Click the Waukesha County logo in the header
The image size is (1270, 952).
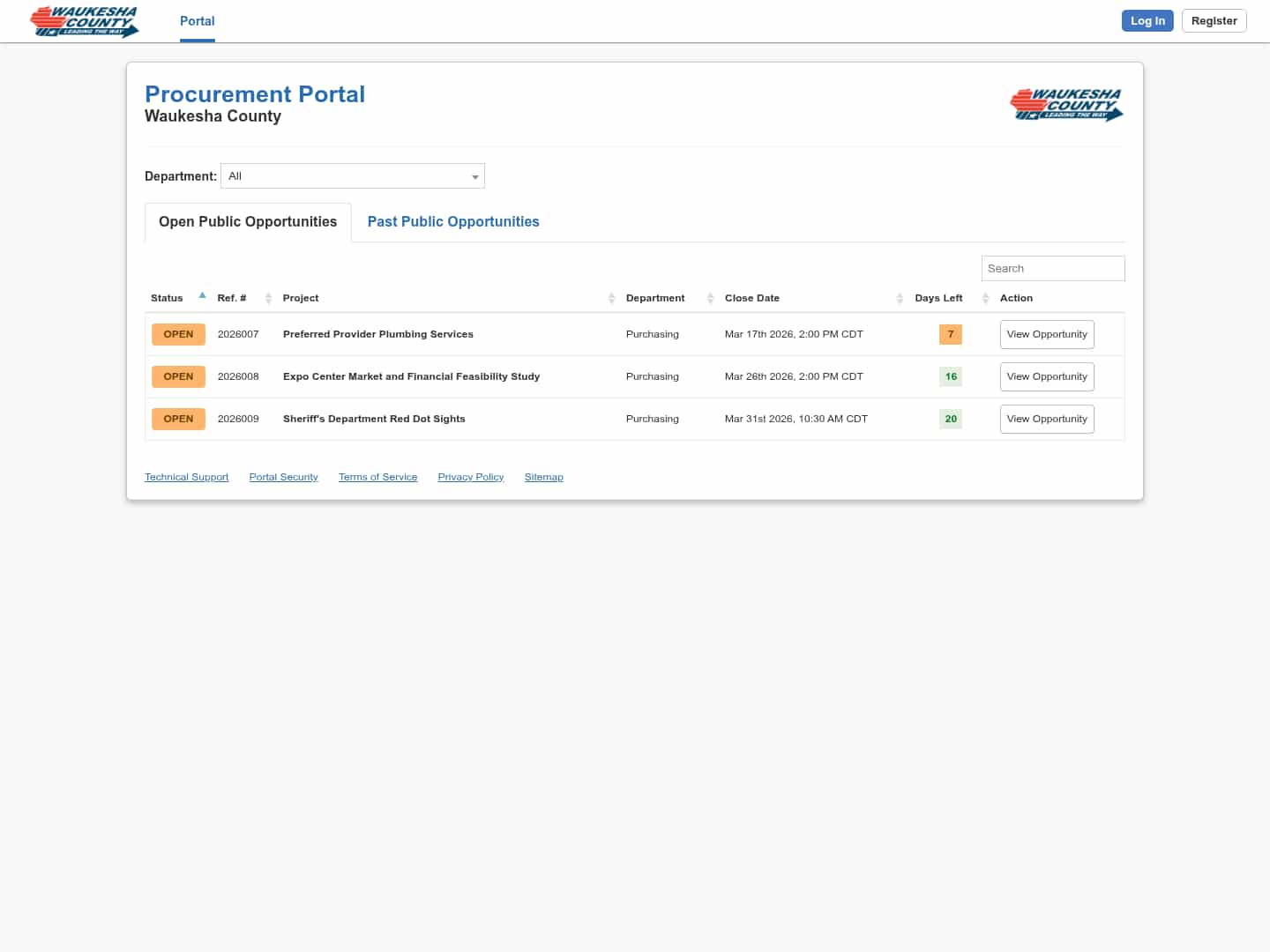pyautogui.click(x=84, y=21)
